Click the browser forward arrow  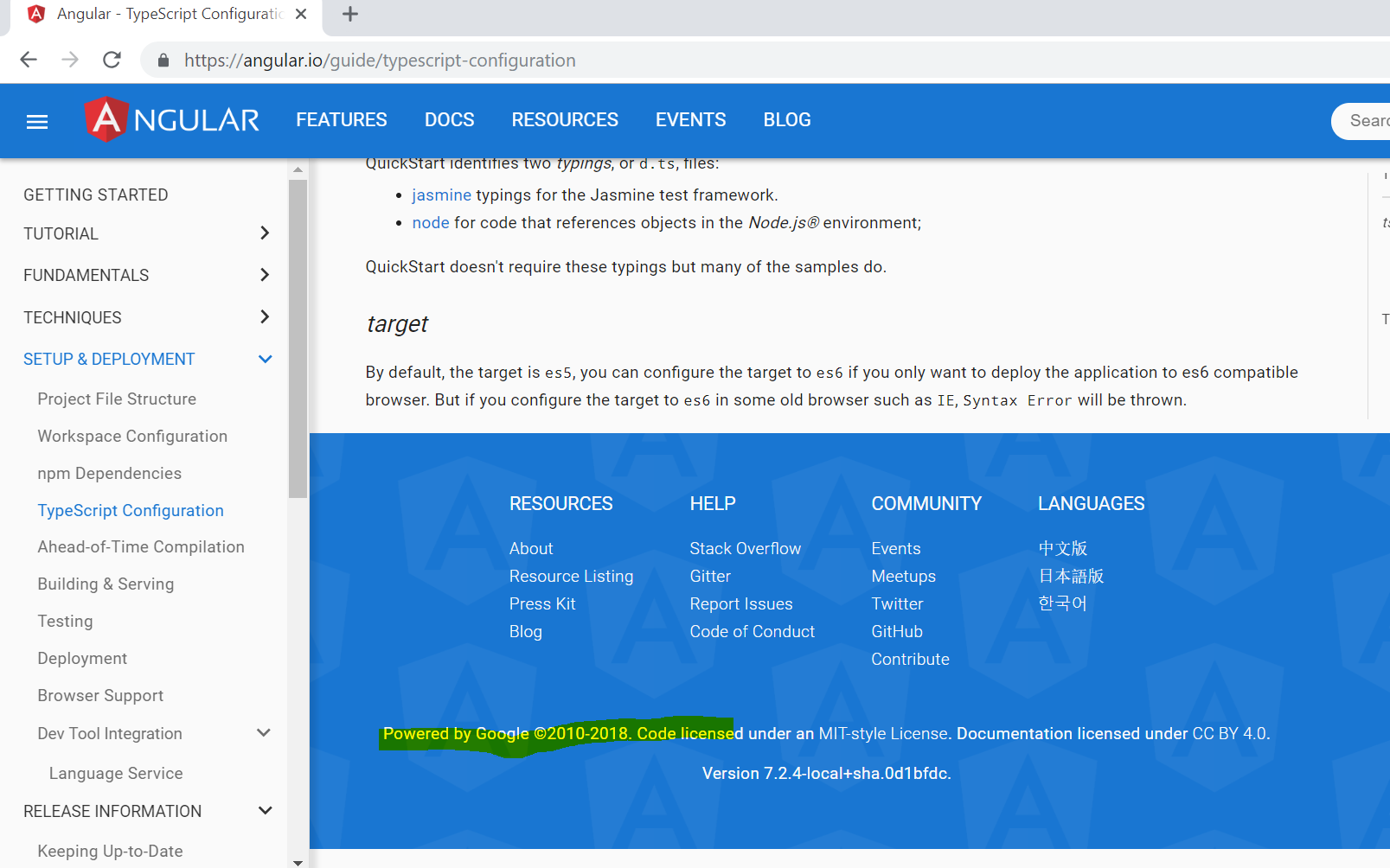70,60
